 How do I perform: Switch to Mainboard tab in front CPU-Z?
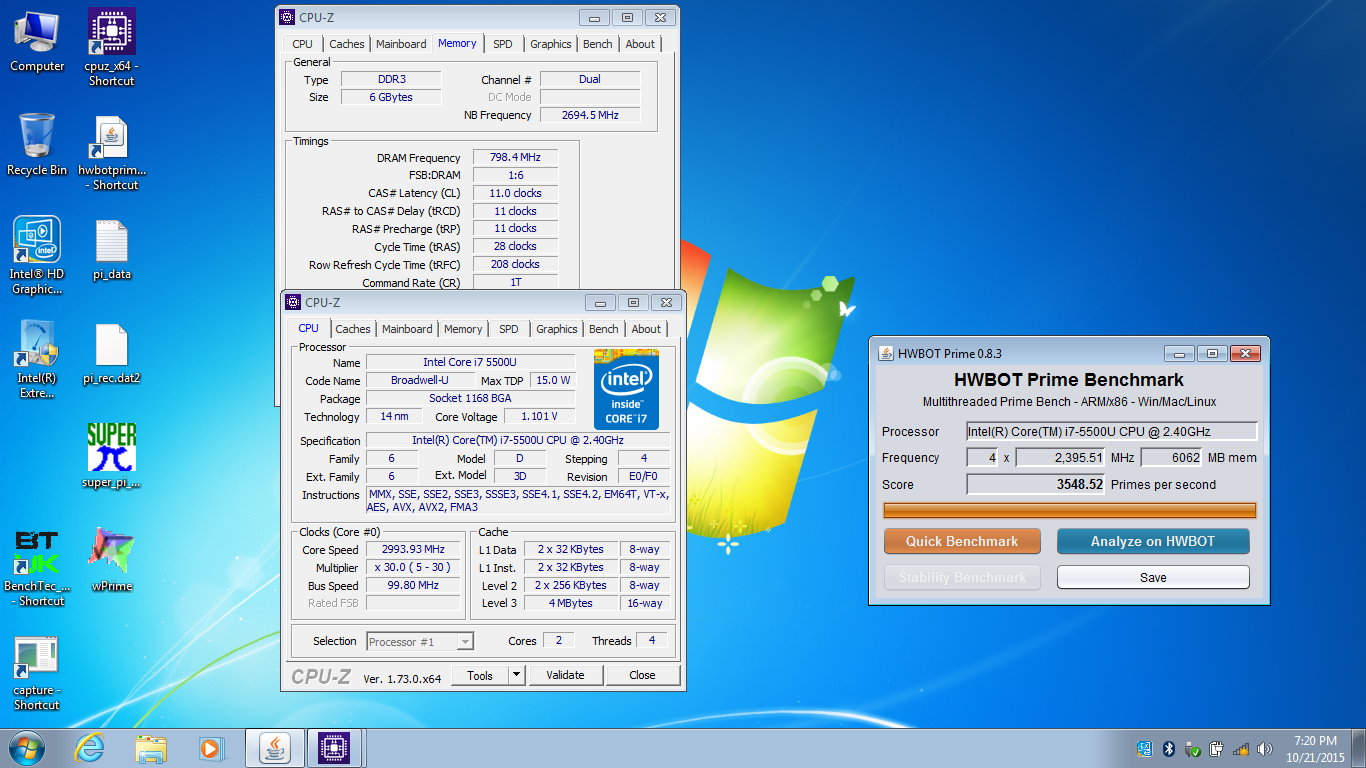[407, 329]
